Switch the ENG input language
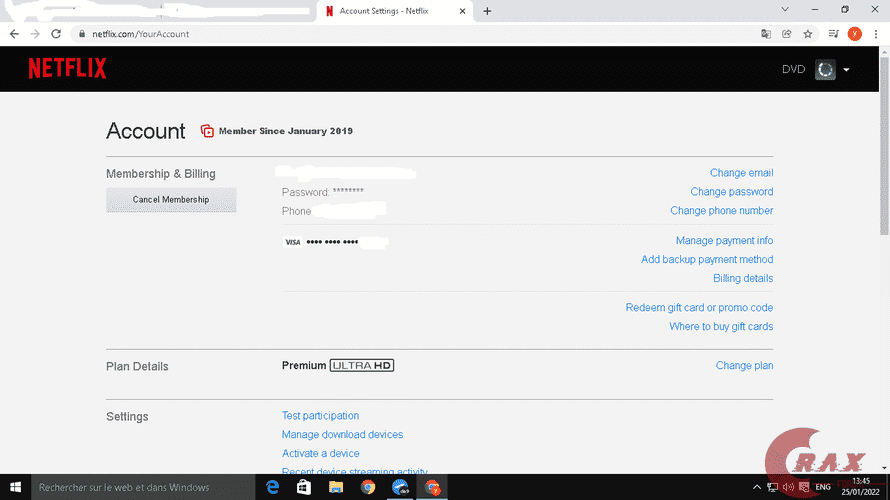This screenshot has height=500, width=890. (822, 487)
